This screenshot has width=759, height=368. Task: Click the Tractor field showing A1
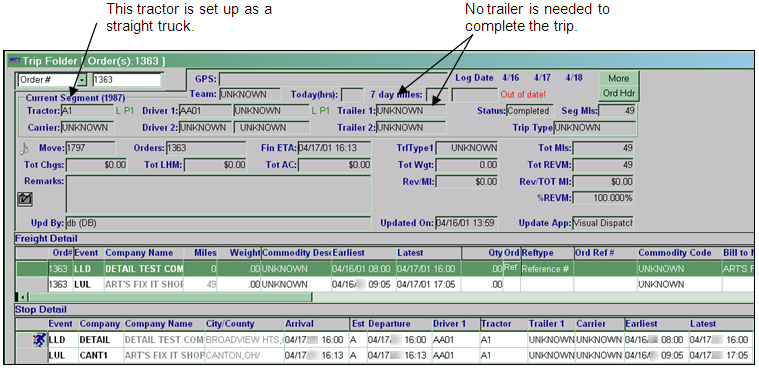(87, 111)
